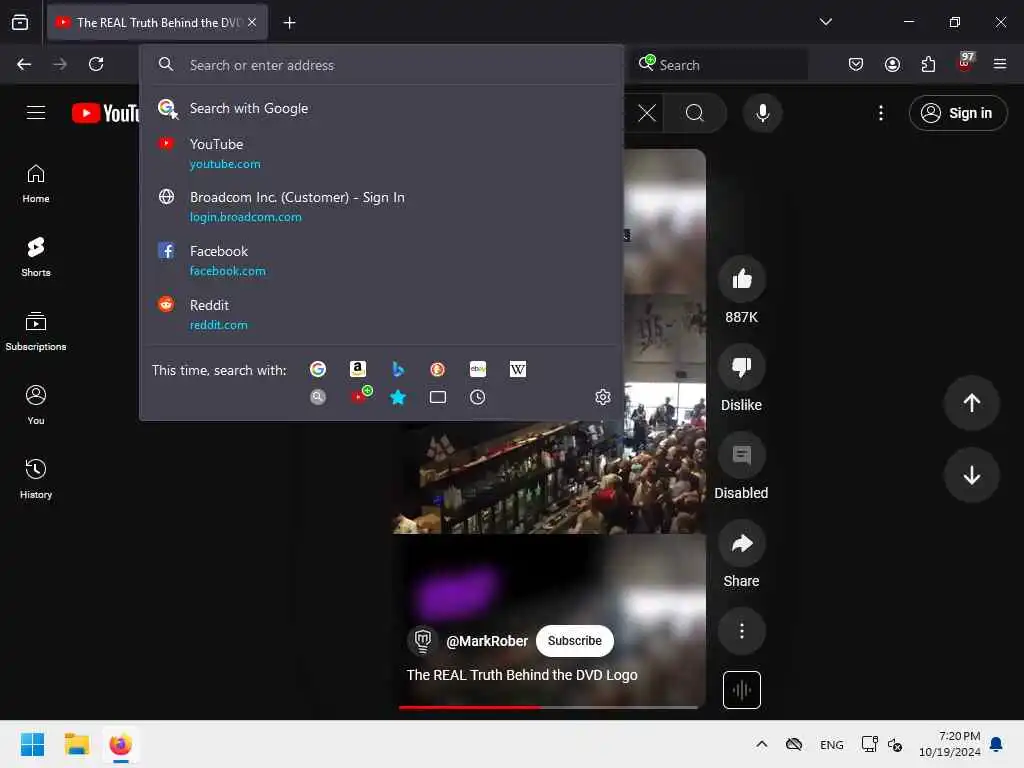Viewport: 1024px width, 768px height.
Task: Focus the Firefox Search bar
Action: (718, 65)
